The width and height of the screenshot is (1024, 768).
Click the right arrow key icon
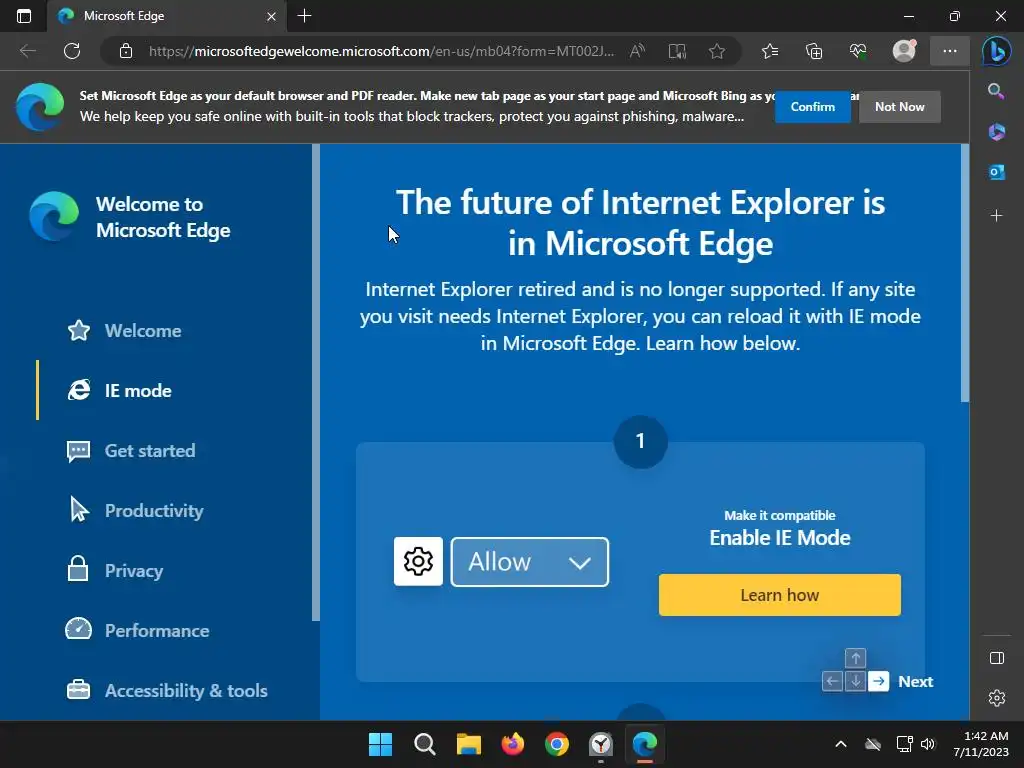pyautogui.click(x=879, y=681)
